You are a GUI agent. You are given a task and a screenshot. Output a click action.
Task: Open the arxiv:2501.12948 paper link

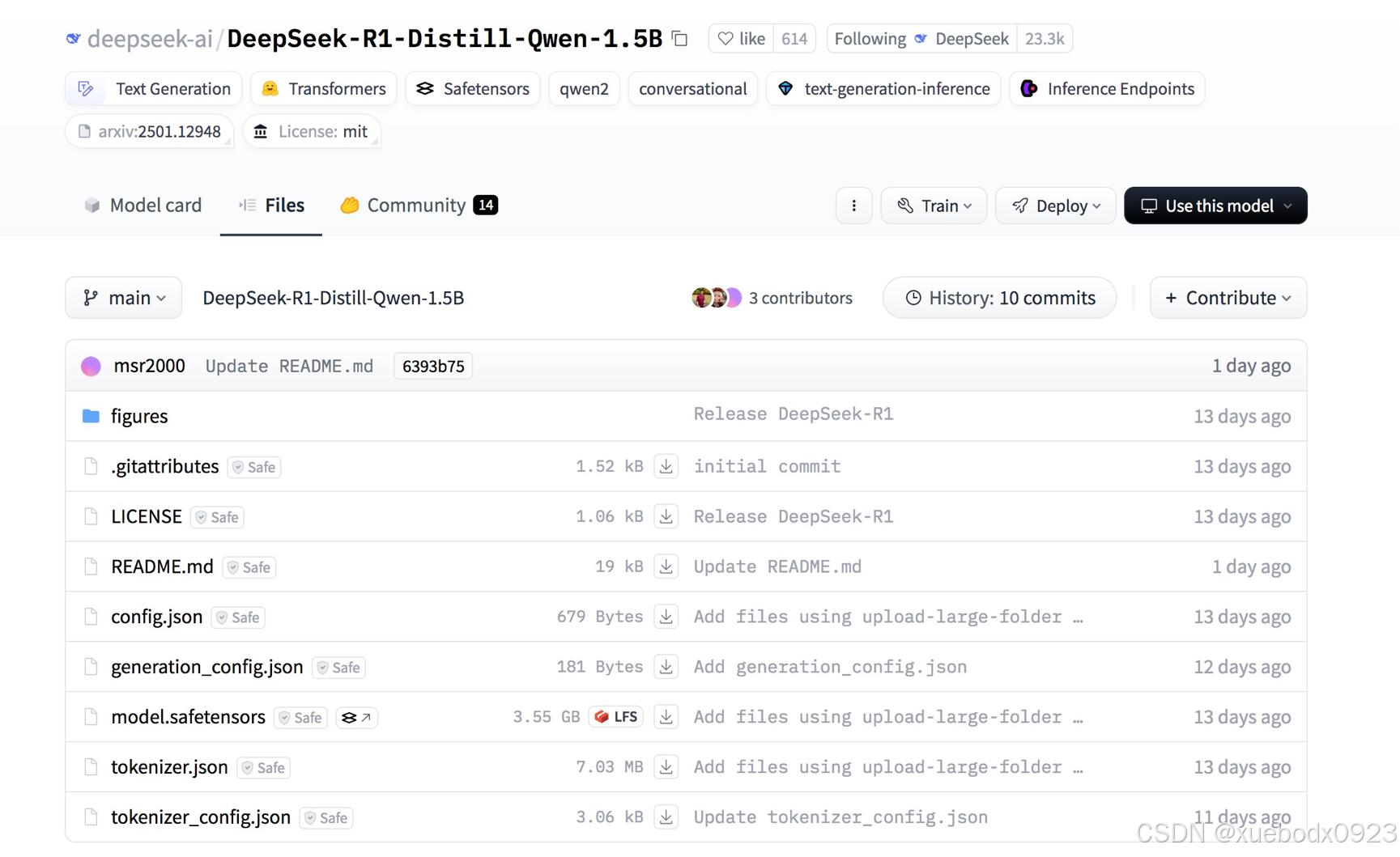[149, 131]
